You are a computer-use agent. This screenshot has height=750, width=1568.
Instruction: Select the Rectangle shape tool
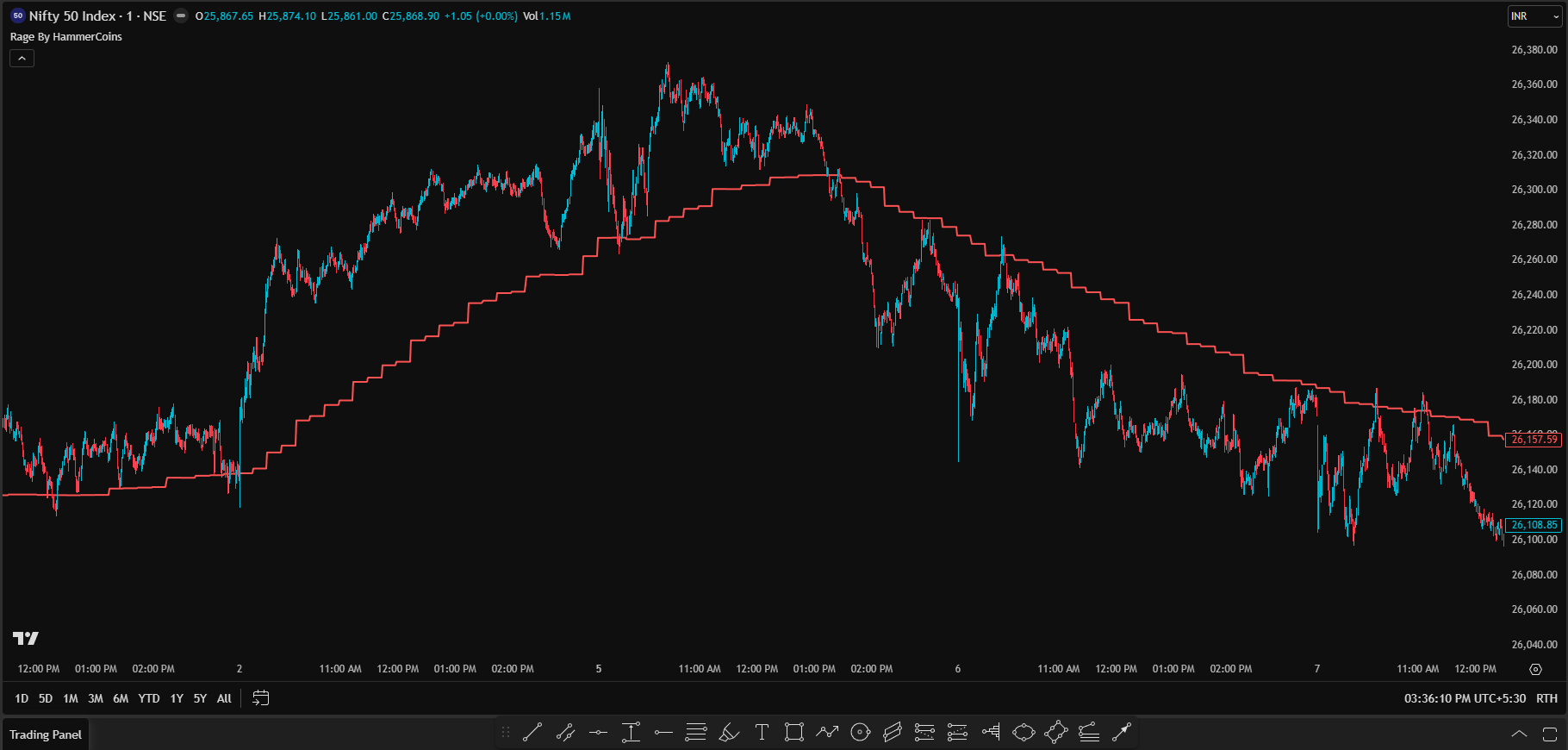(794, 733)
